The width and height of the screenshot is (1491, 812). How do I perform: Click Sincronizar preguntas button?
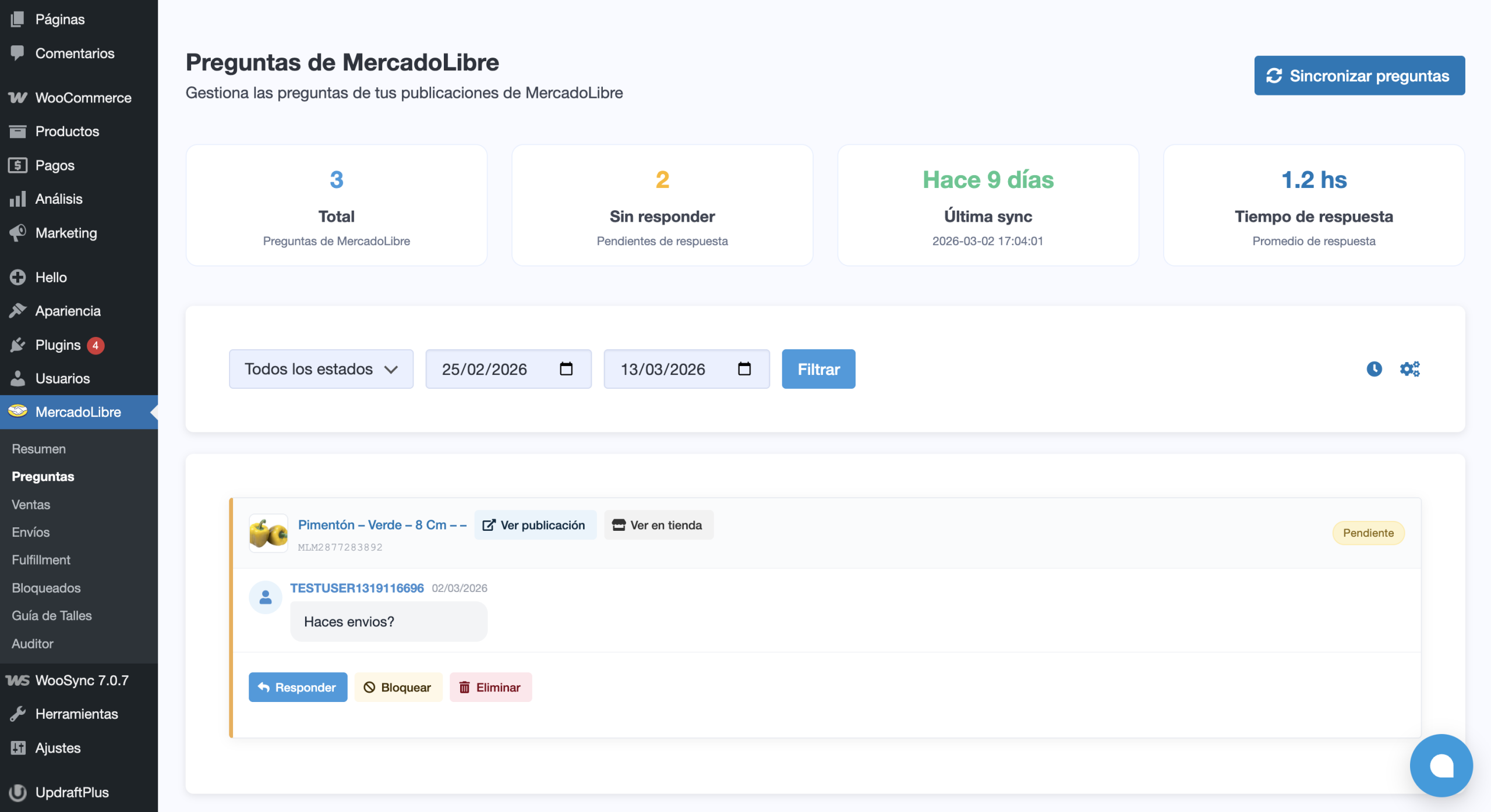[1359, 76]
